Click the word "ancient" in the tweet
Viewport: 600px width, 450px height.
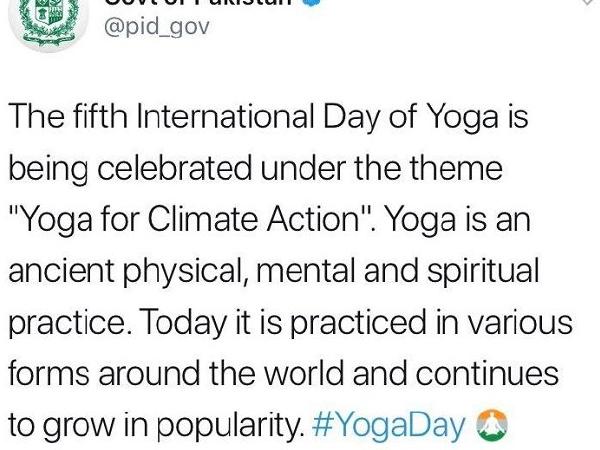click(61, 271)
